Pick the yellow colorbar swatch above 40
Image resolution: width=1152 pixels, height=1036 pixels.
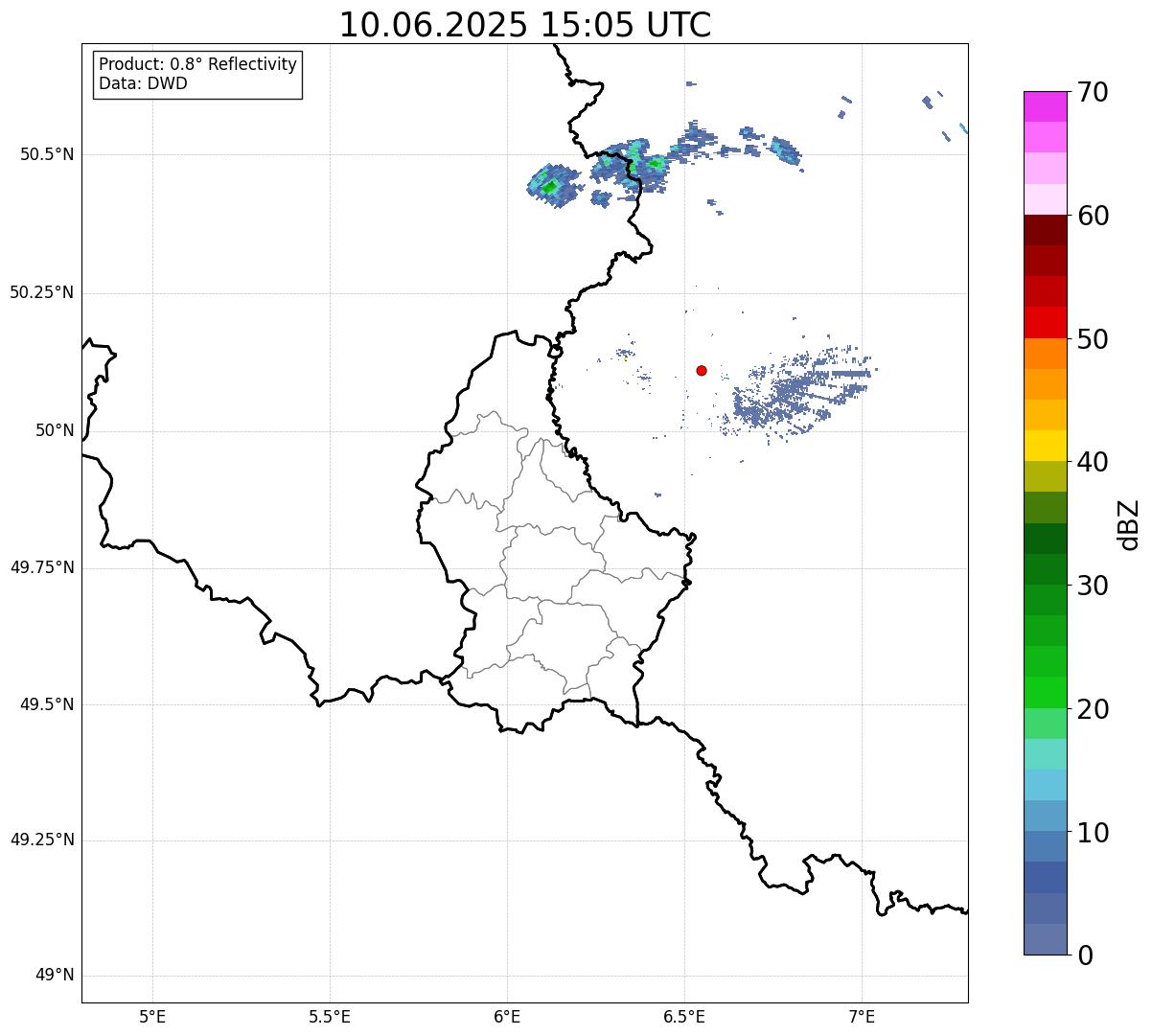[1045, 446]
